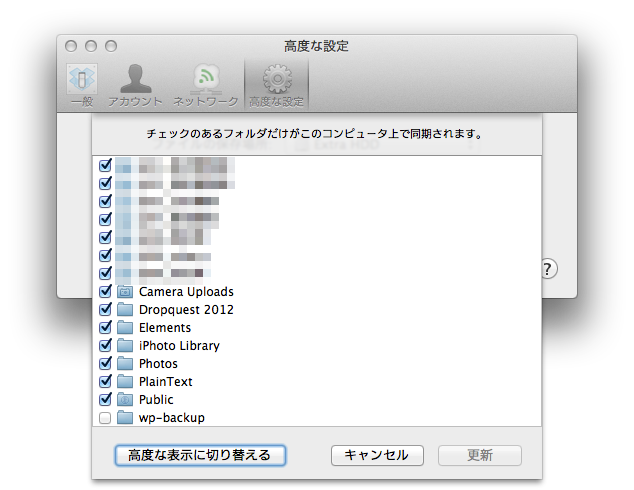The height and width of the screenshot is (490, 634).
Task: Uncheck the first blurred folder checkbox
Action: point(105,166)
